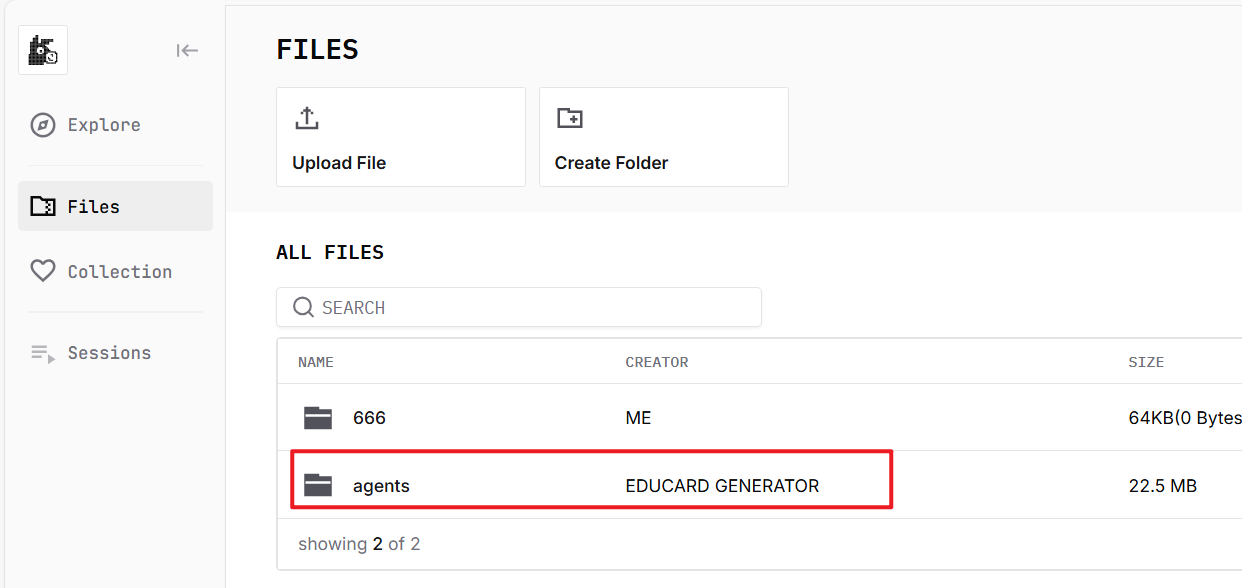Sort files by the Name column header
The width and height of the screenshot is (1242, 588).
click(316, 362)
